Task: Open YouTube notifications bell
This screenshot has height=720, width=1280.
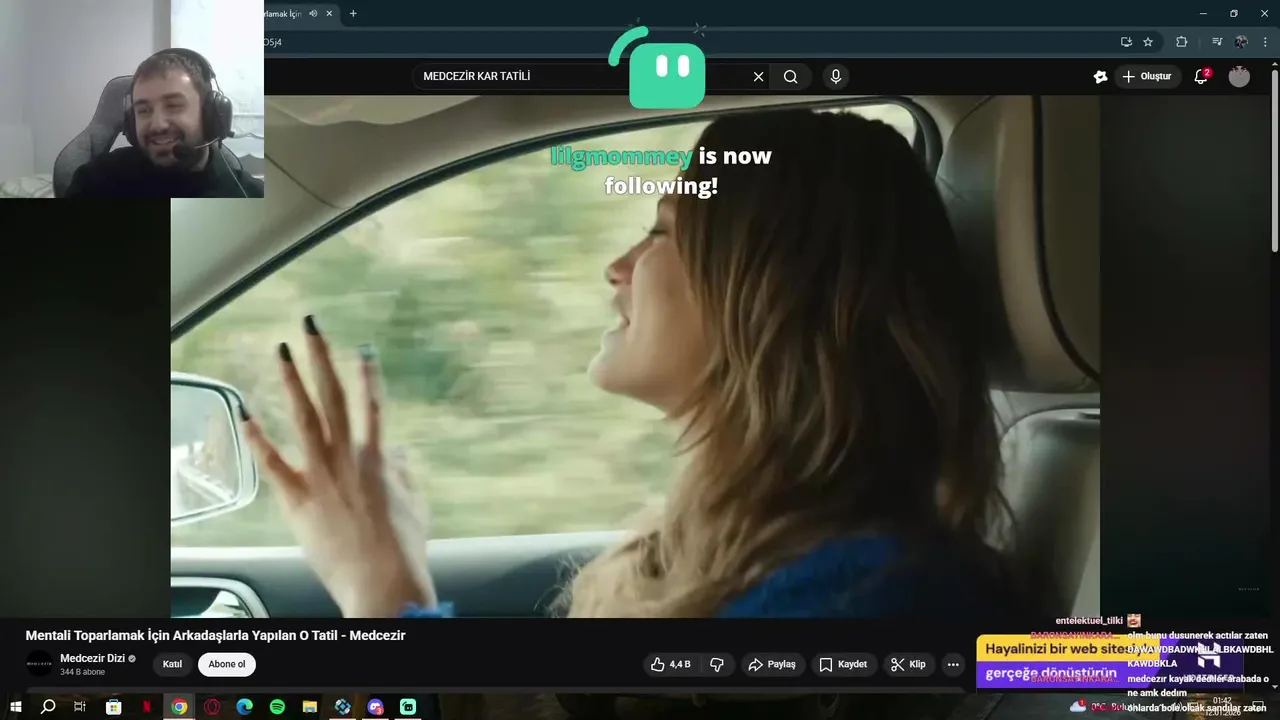Action: tap(1201, 77)
